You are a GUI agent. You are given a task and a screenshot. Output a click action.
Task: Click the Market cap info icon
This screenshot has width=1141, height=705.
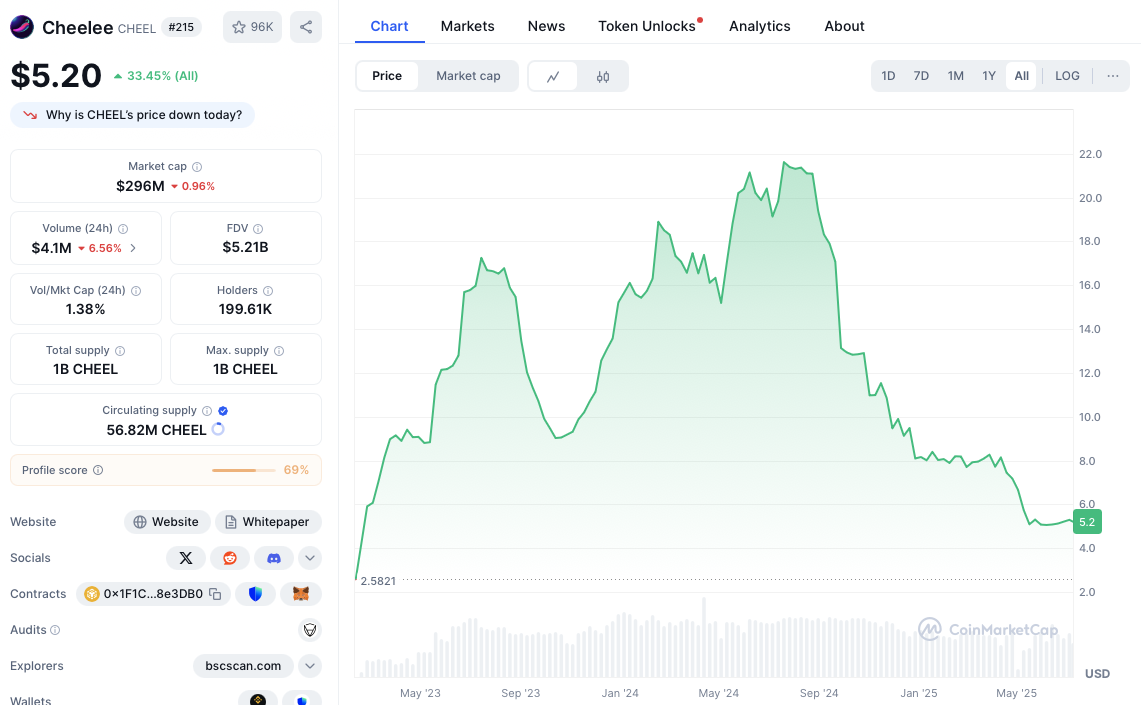(x=197, y=167)
